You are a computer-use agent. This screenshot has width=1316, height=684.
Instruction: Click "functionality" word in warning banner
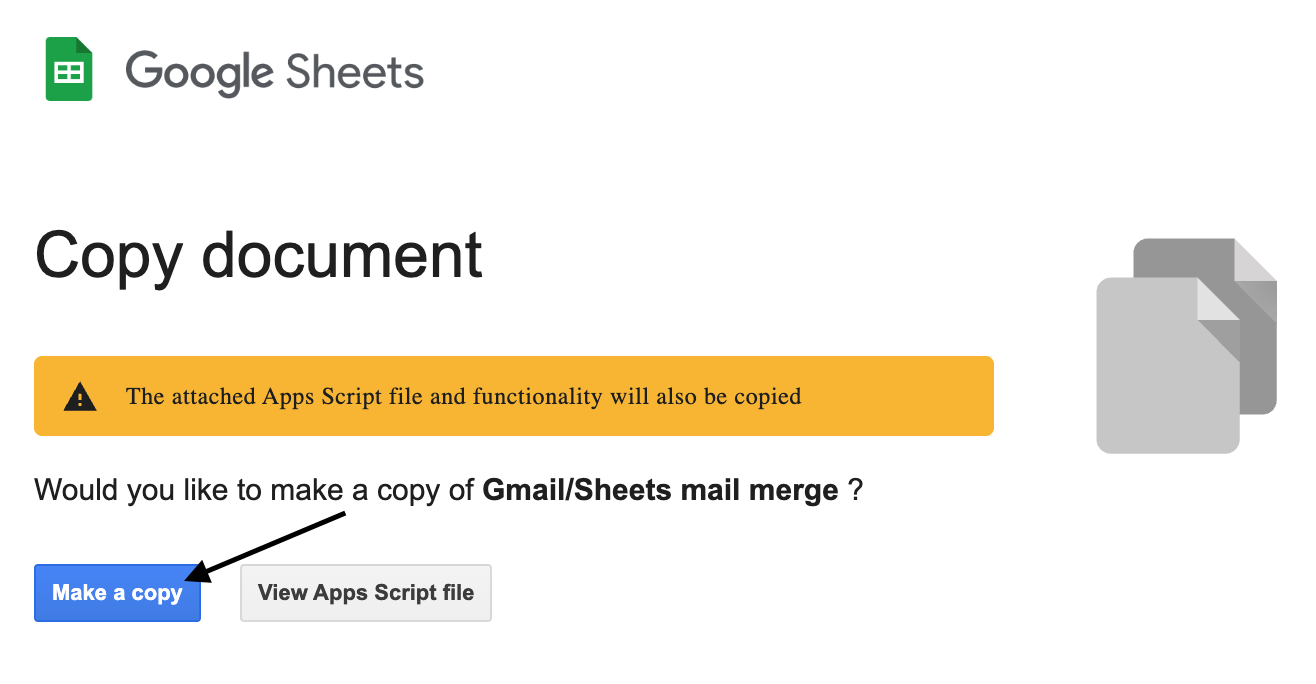pos(538,397)
